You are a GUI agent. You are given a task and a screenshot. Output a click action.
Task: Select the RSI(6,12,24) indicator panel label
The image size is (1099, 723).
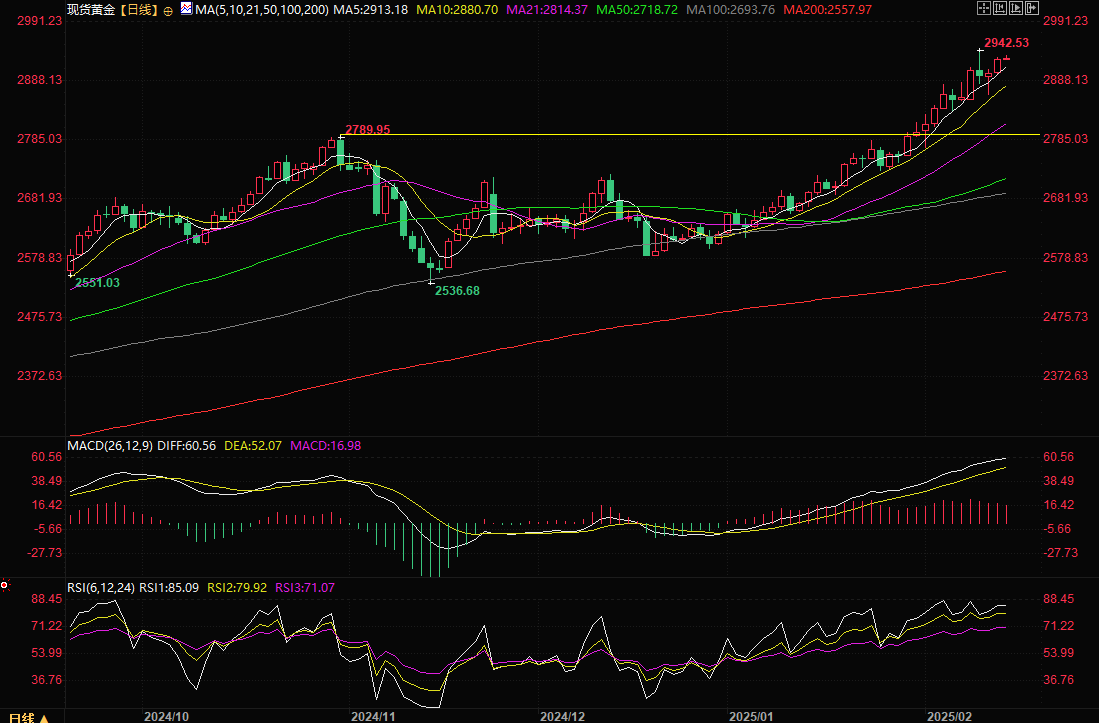point(101,586)
